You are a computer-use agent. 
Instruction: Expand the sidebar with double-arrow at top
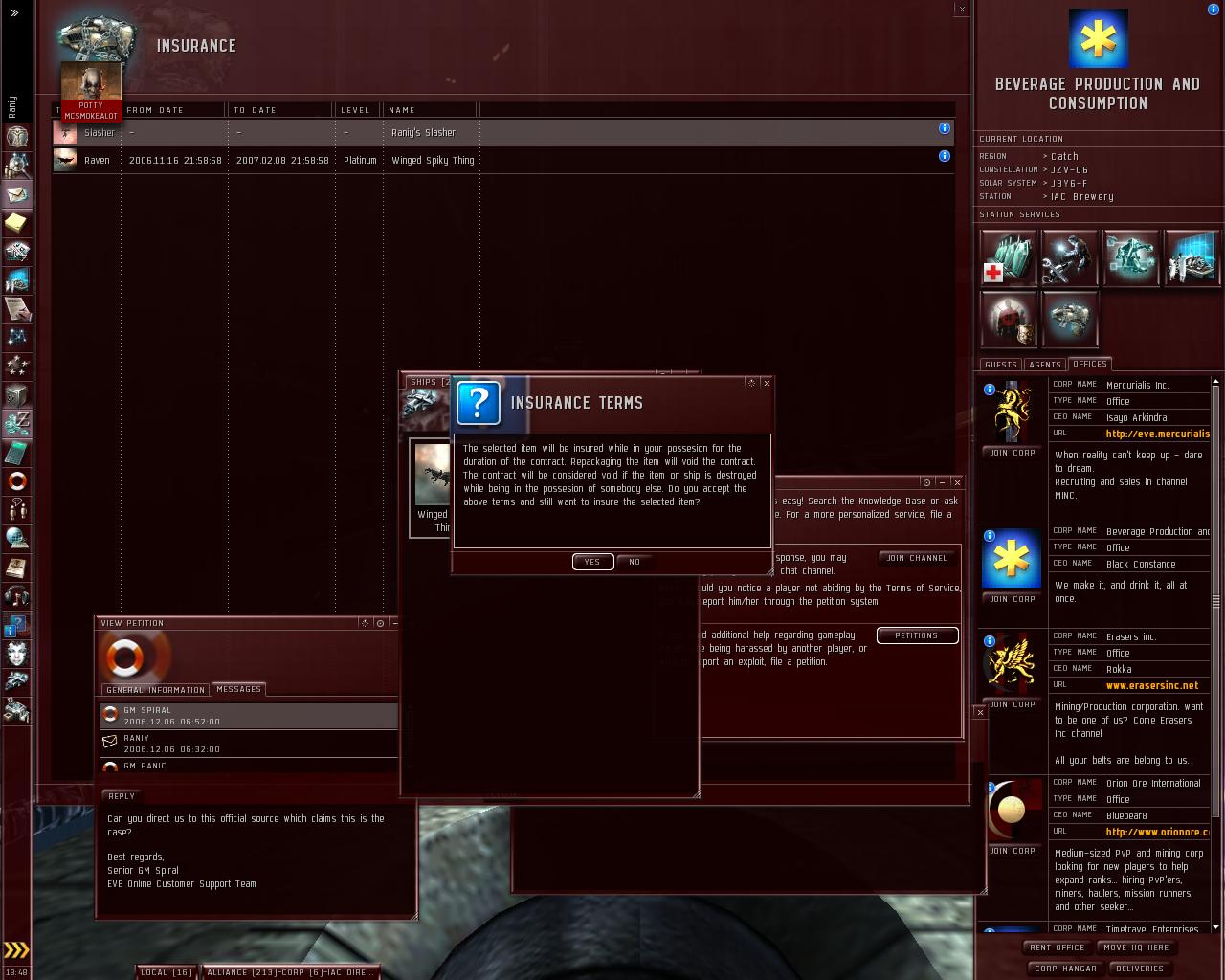point(14,12)
